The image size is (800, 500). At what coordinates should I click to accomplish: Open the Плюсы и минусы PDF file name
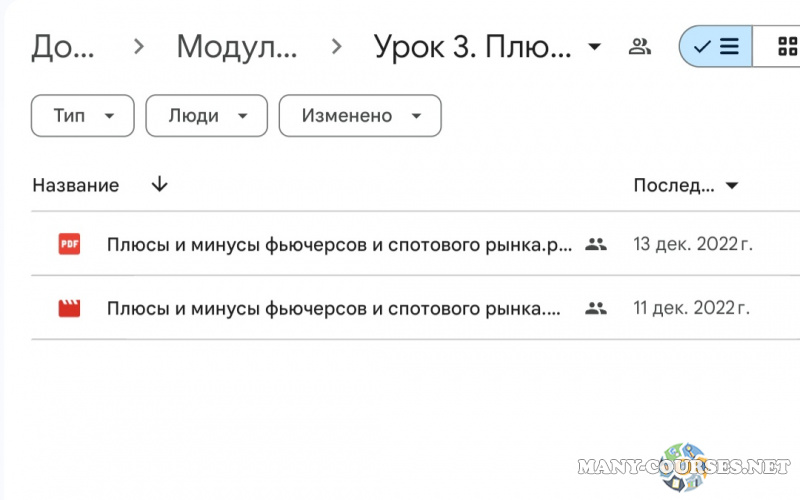click(340, 244)
